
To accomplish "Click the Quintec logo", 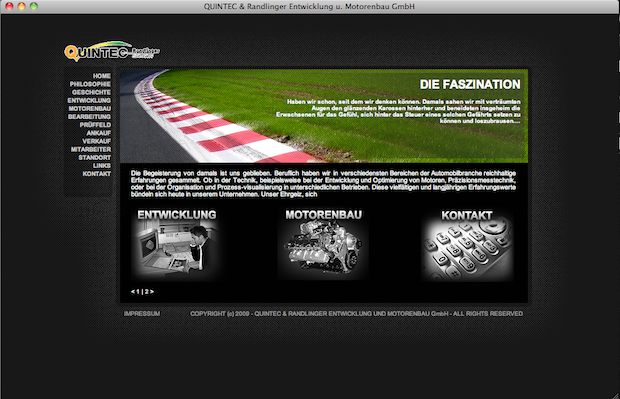I will pyautogui.click(x=112, y=51).
